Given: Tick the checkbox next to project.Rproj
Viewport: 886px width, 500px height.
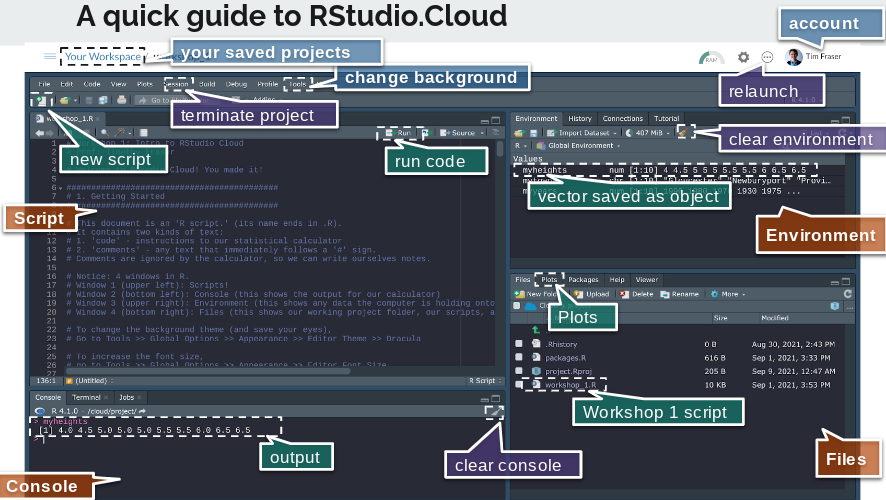Looking at the screenshot, I should coord(519,371).
